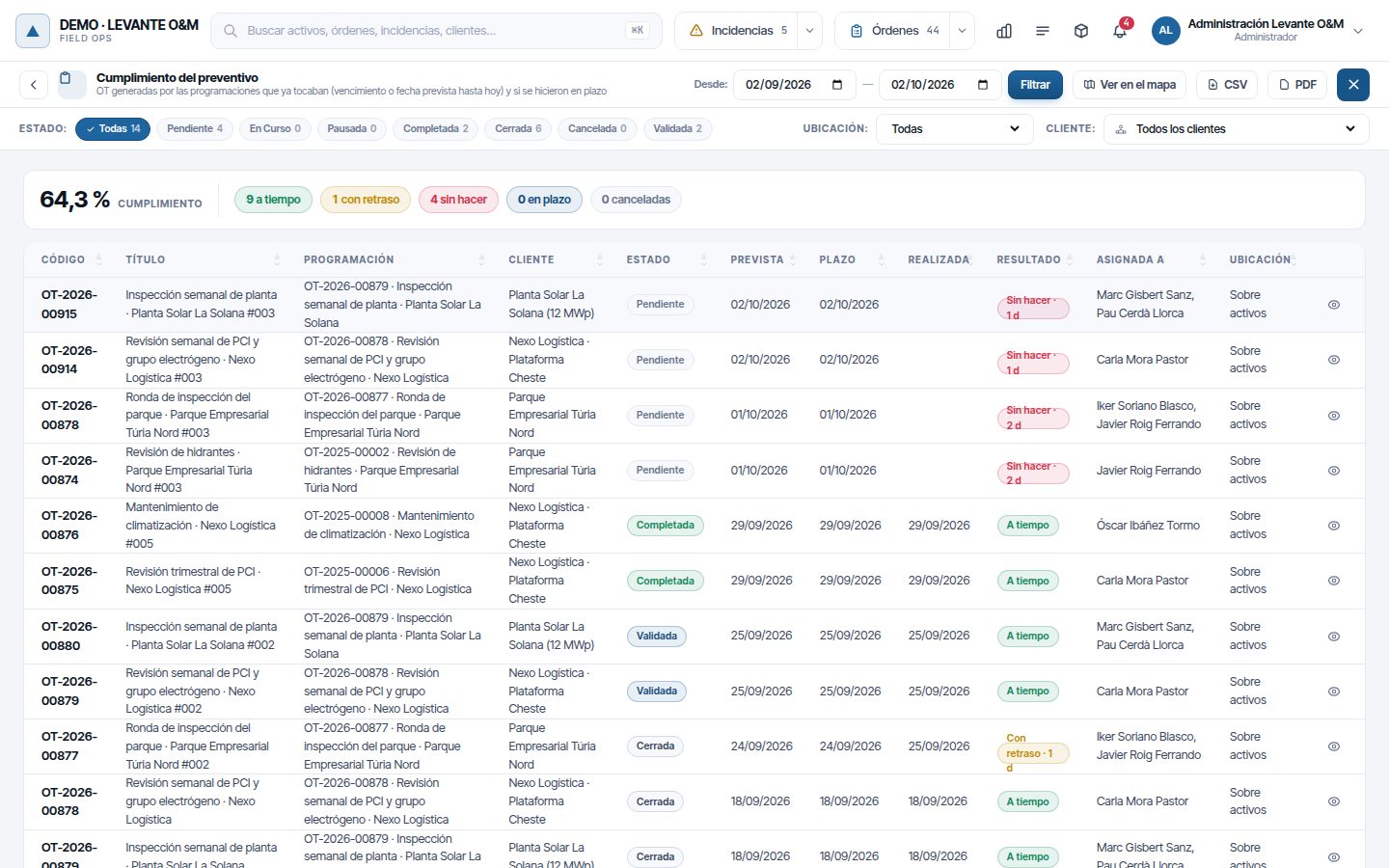Open the Incidencias section
Image resolution: width=1389 pixels, height=868 pixels.
738,31
